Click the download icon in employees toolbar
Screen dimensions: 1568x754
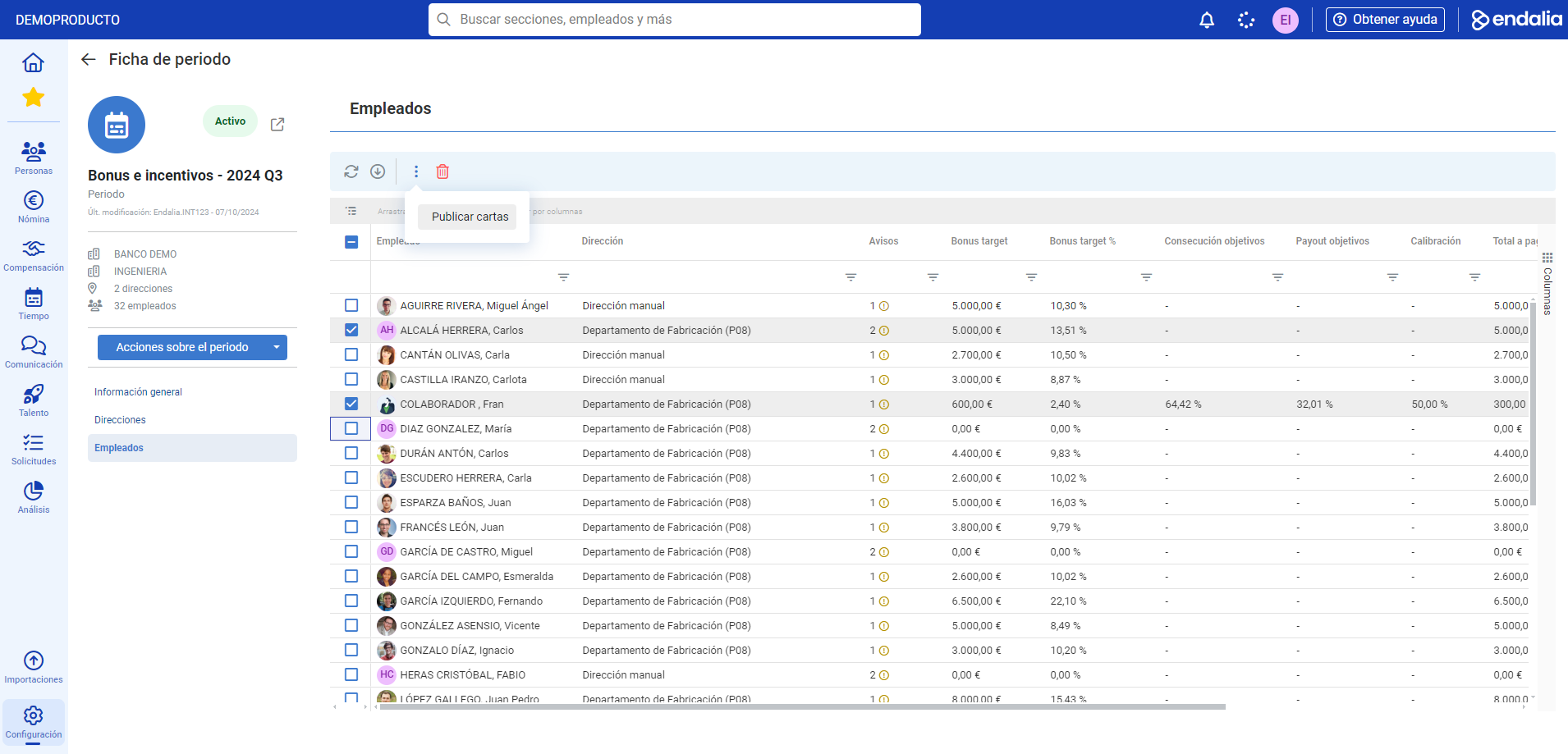tap(378, 171)
